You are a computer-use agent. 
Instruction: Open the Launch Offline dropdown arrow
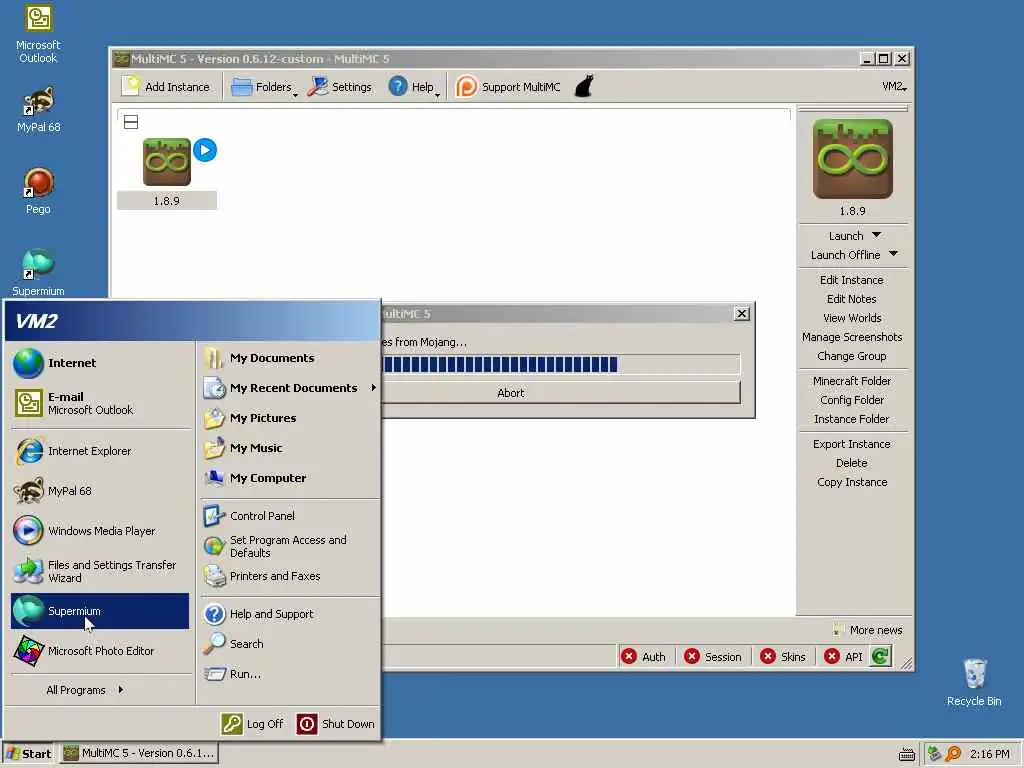click(x=893, y=254)
